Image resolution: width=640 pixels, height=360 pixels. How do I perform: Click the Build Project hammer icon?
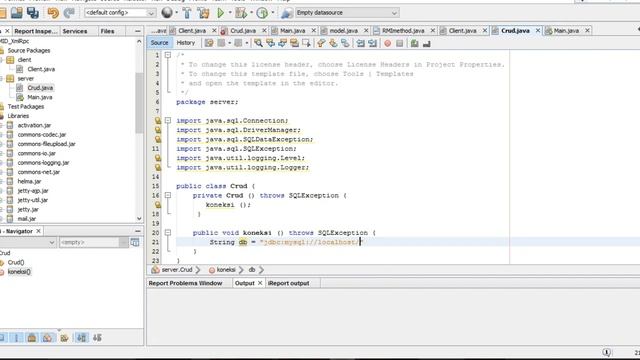[187, 13]
